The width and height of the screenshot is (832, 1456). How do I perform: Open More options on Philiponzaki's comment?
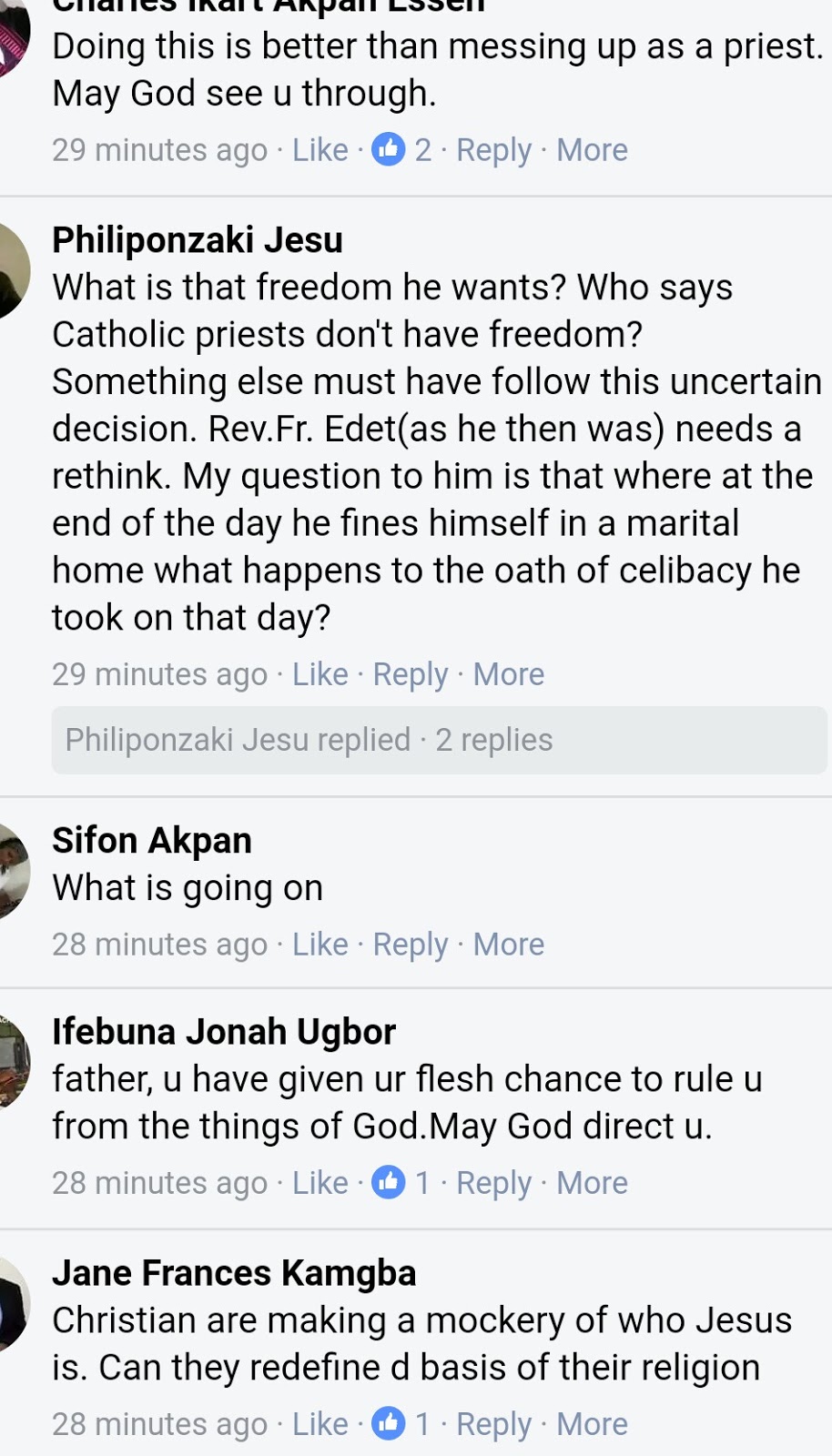(x=508, y=674)
